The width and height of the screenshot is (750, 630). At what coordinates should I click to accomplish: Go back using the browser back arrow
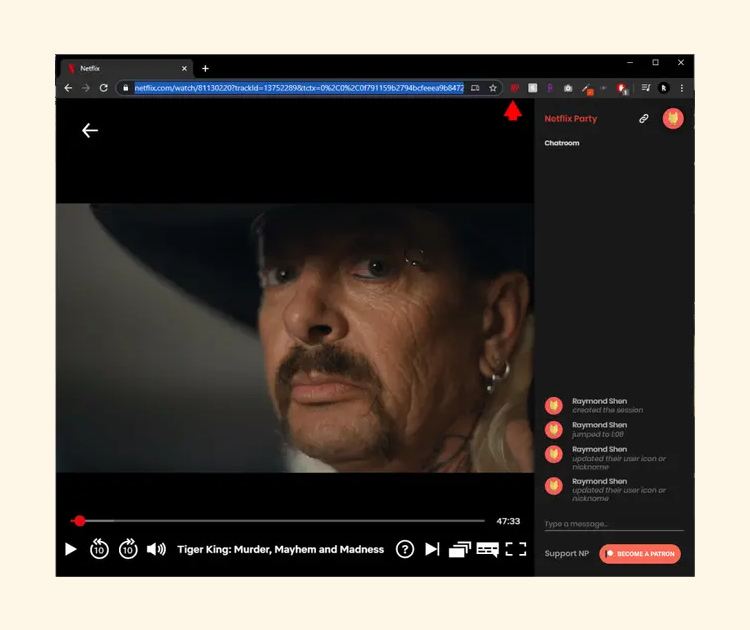pyautogui.click(x=68, y=88)
